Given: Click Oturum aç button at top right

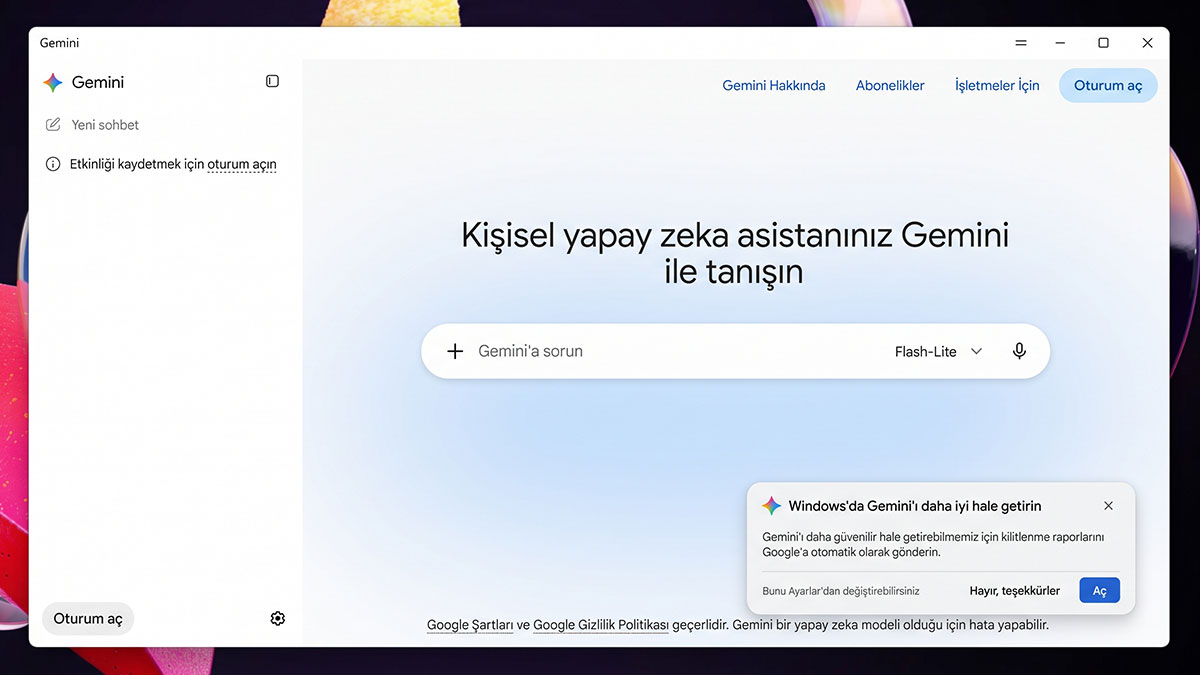Looking at the screenshot, I should tap(1108, 86).
